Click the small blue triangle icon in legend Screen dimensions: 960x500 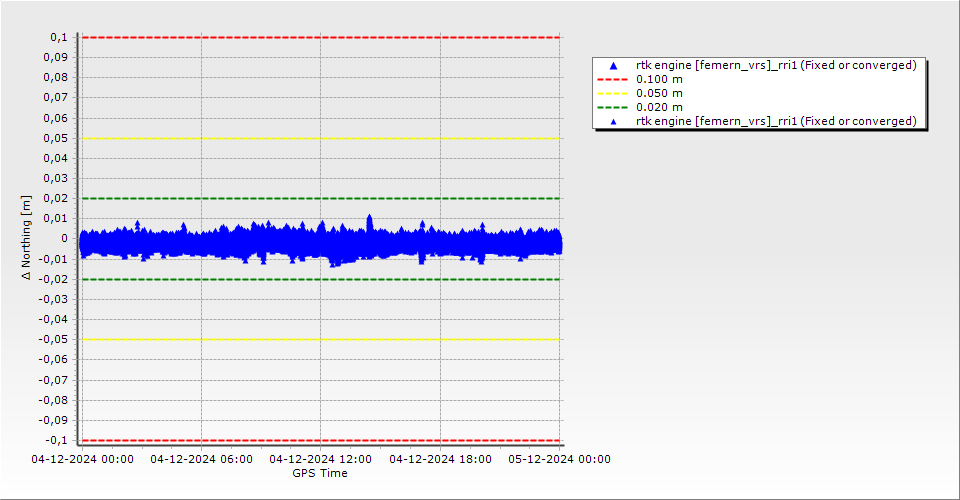(613, 121)
